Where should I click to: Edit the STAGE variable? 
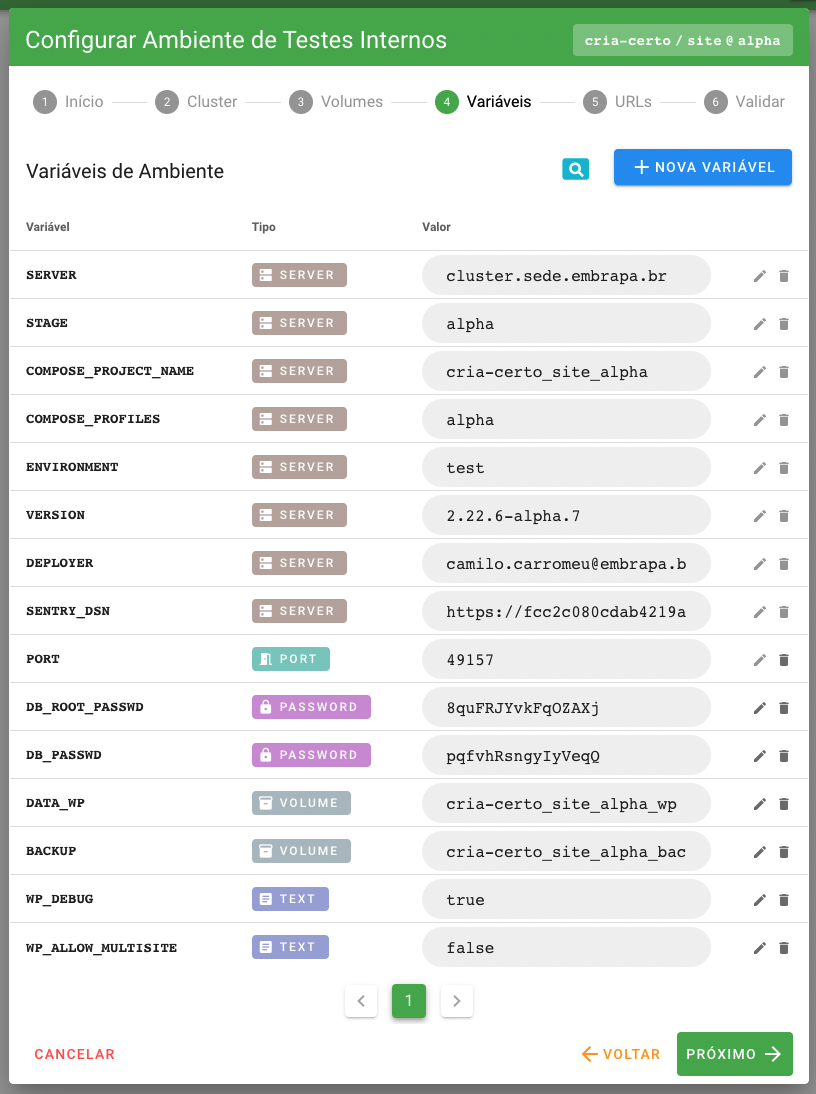click(760, 324)
